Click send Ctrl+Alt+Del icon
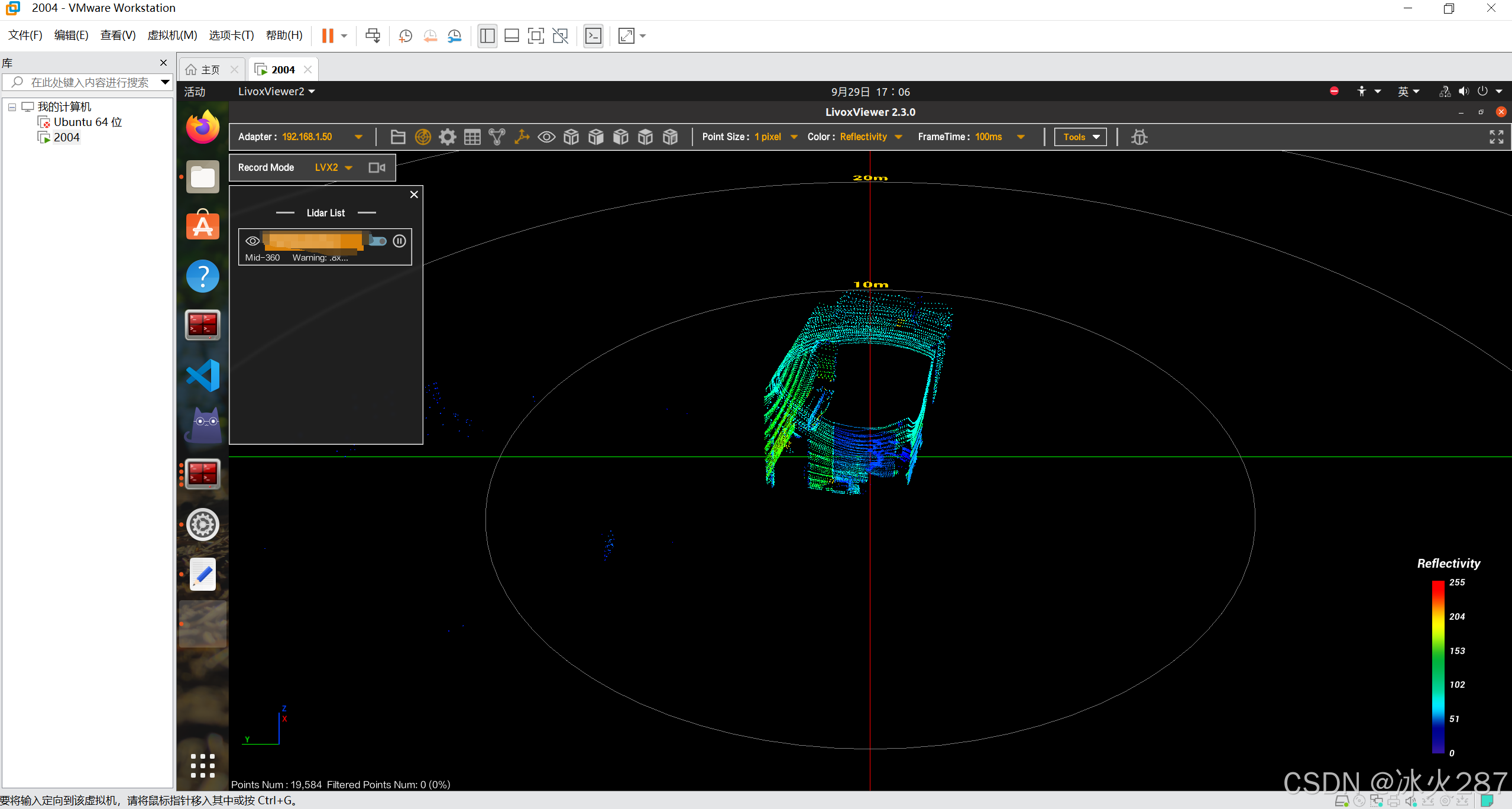 [373, 36]
